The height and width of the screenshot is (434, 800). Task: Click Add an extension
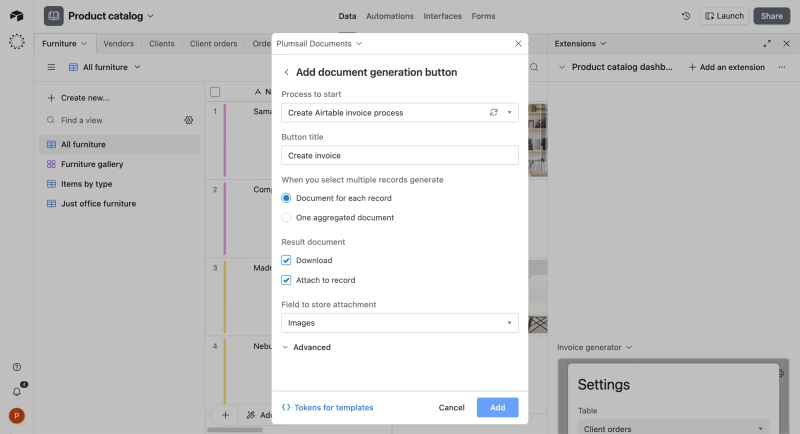[727, 67]
